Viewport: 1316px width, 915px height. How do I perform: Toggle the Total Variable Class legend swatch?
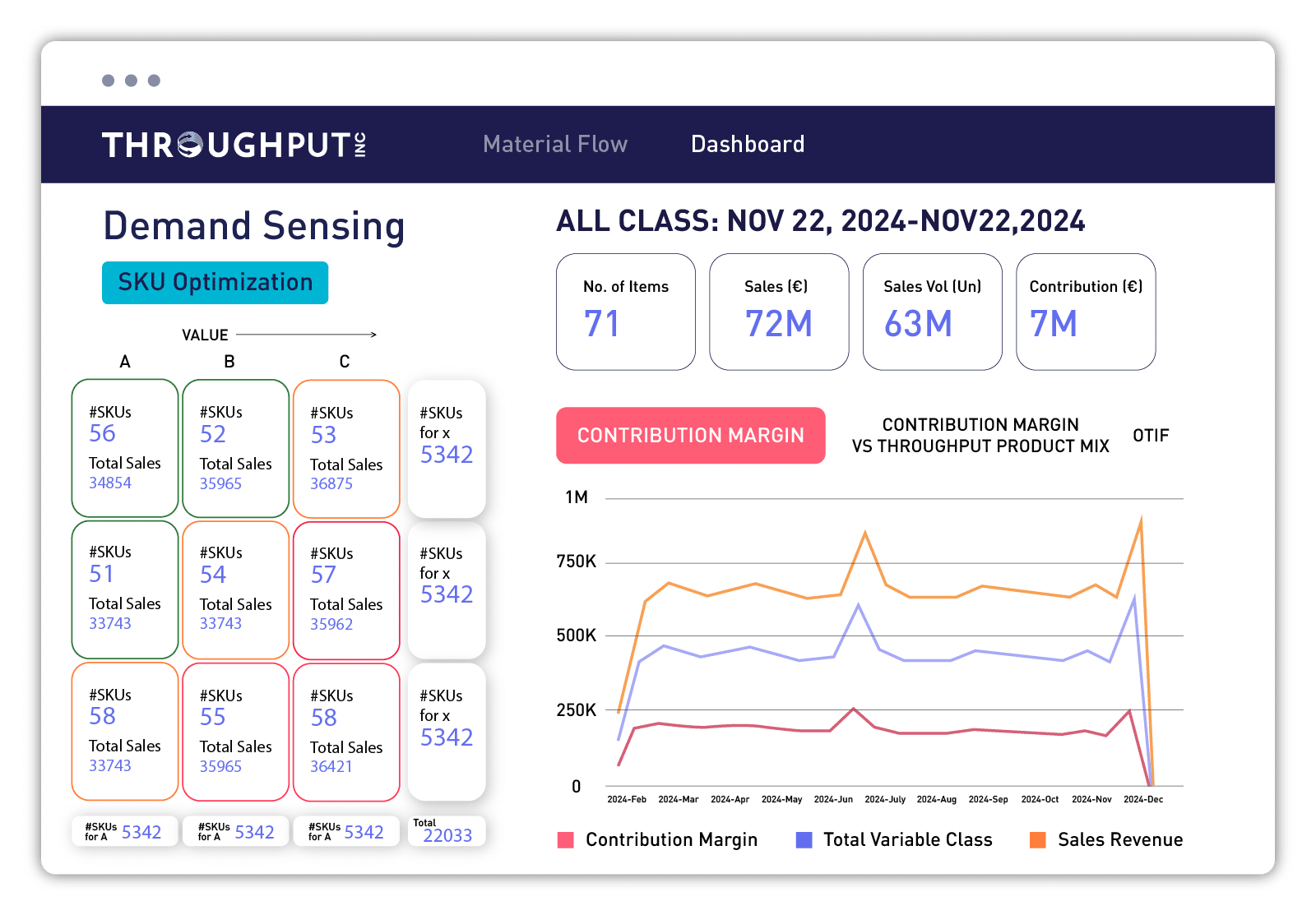pos(804,839)
